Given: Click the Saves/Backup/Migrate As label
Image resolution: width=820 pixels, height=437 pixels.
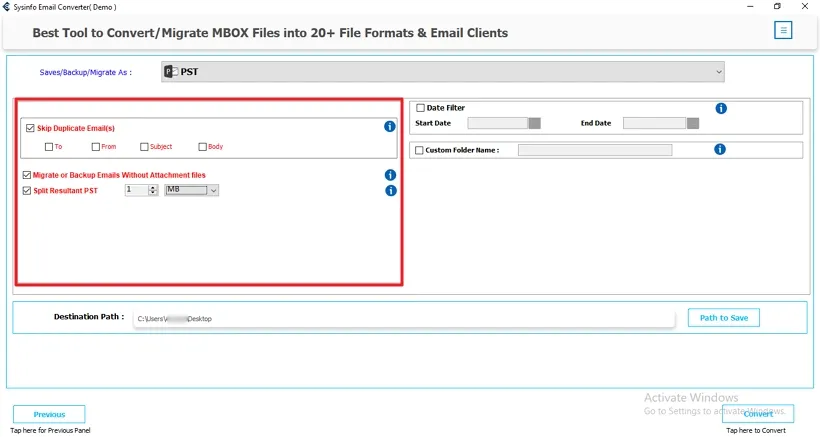Looking at the screenshot, I should coord(86,73).
